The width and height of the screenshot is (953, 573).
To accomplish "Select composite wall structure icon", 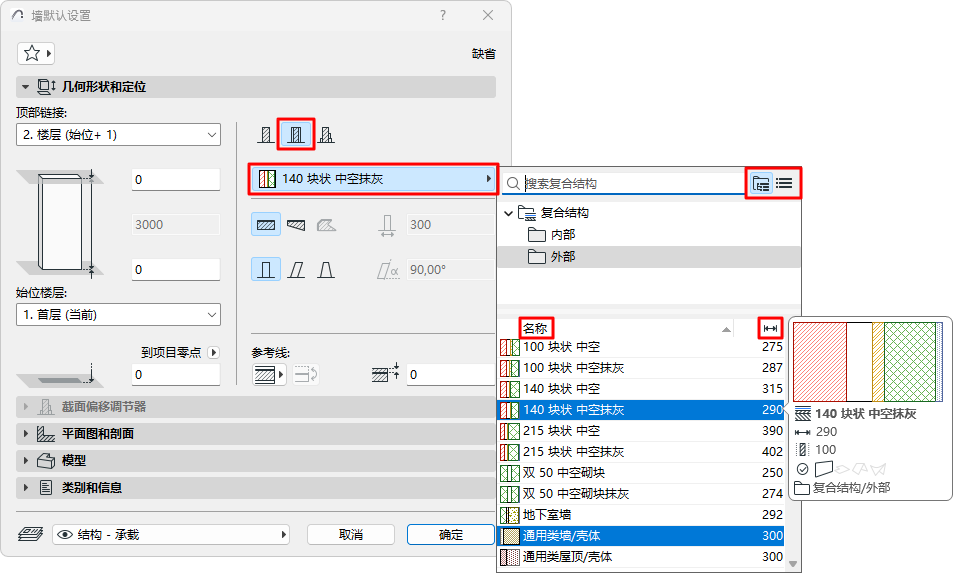I will 296,134.
